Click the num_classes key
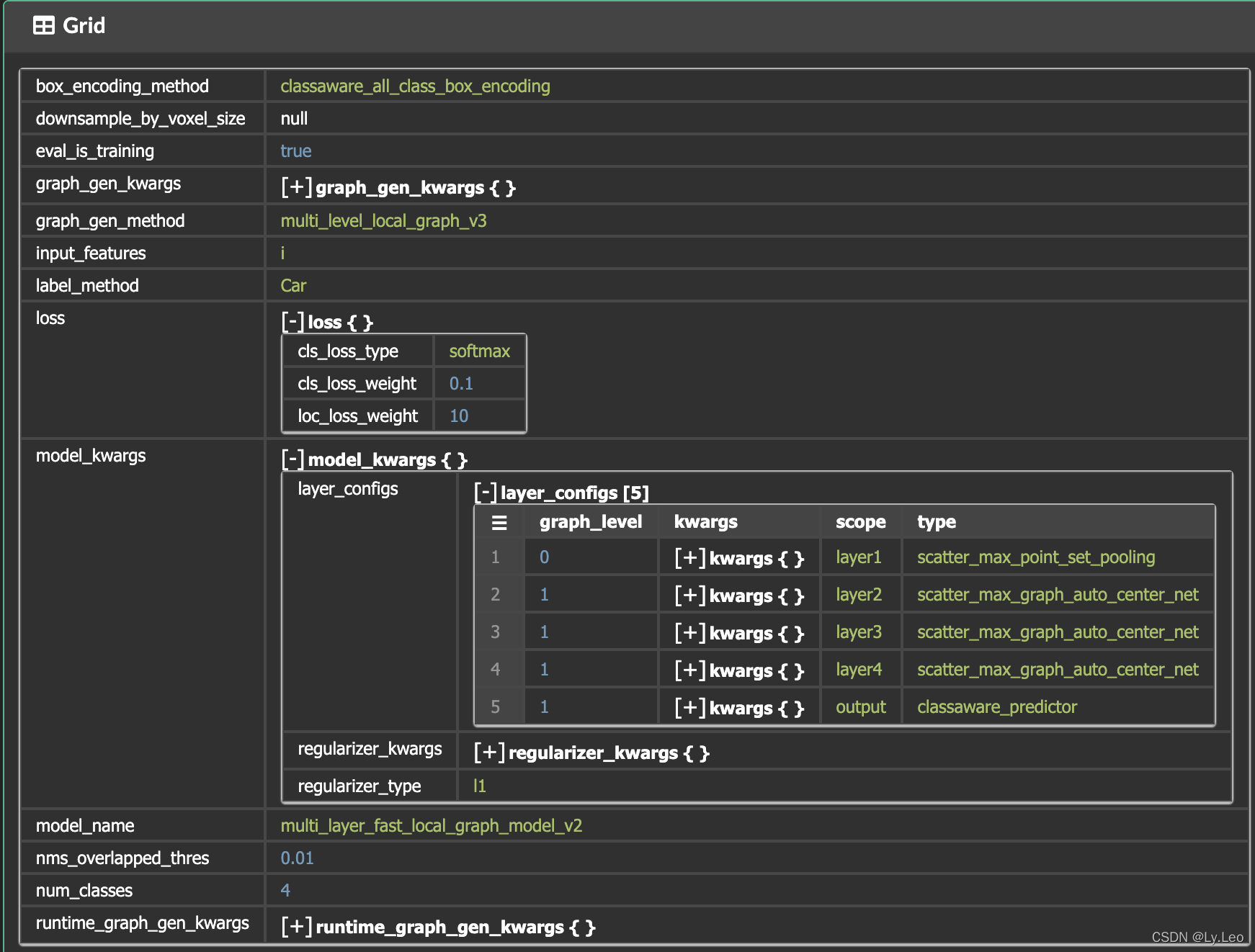Viewport: 1255px width, 952px height. (84, 891)
